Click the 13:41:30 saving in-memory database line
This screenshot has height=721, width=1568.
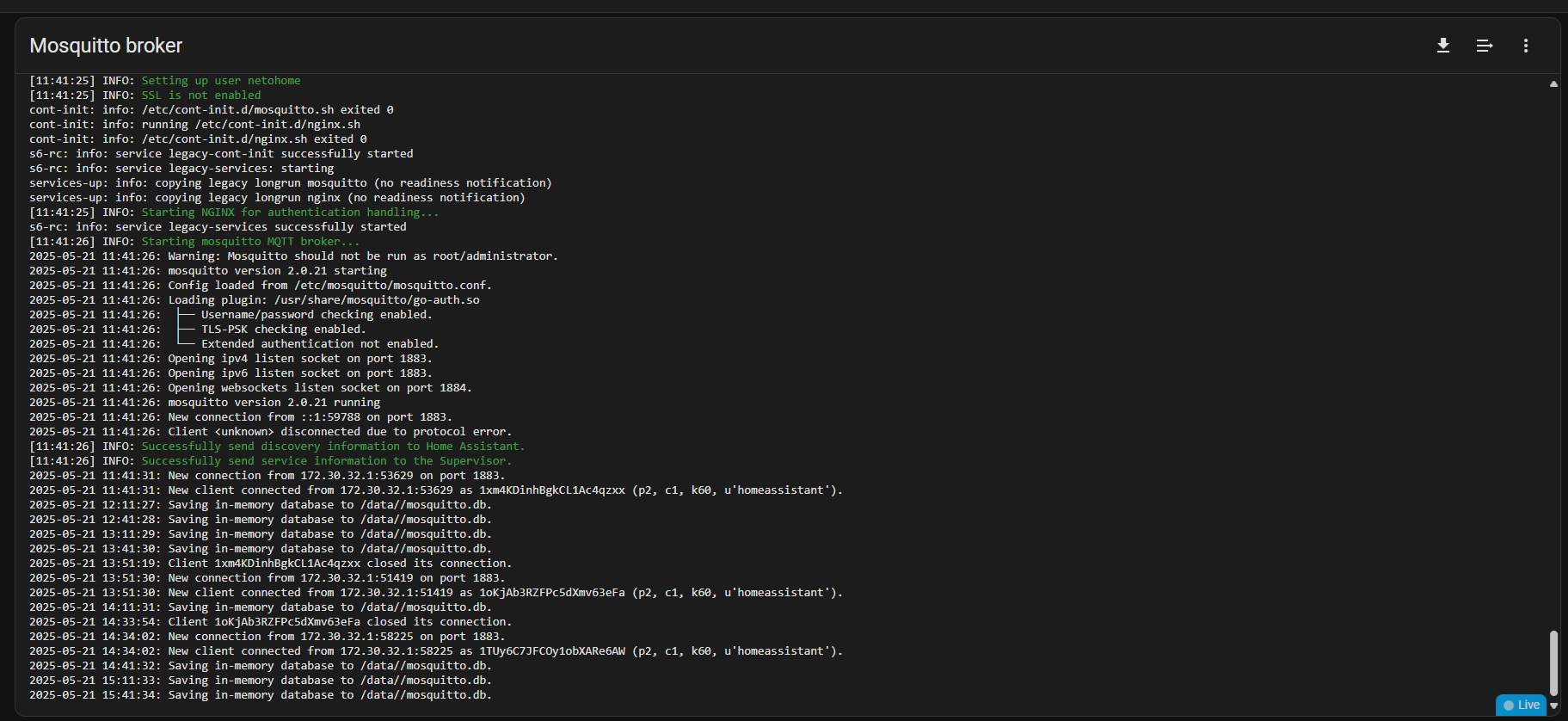click(261, 549)
